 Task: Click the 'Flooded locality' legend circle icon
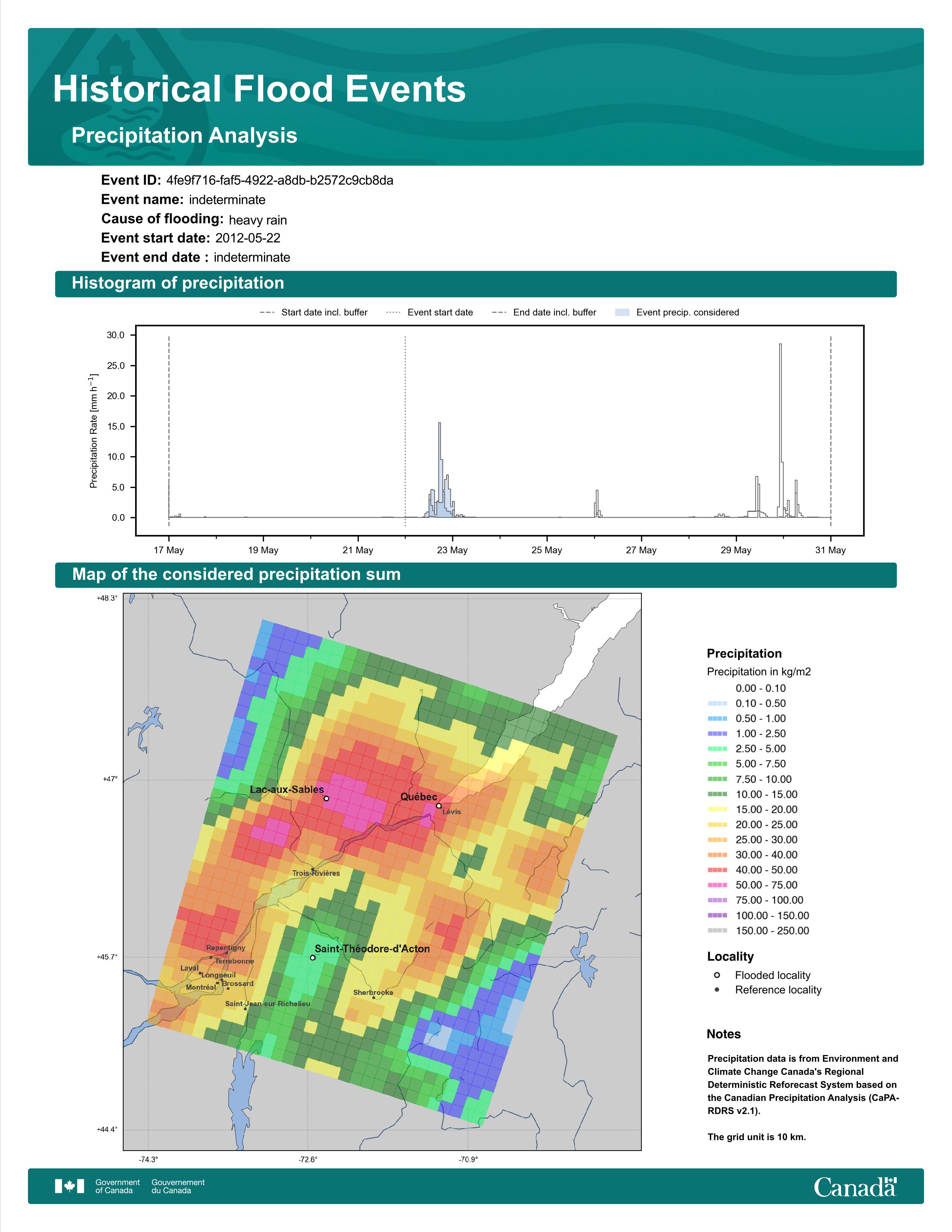(x=717, y=975)
